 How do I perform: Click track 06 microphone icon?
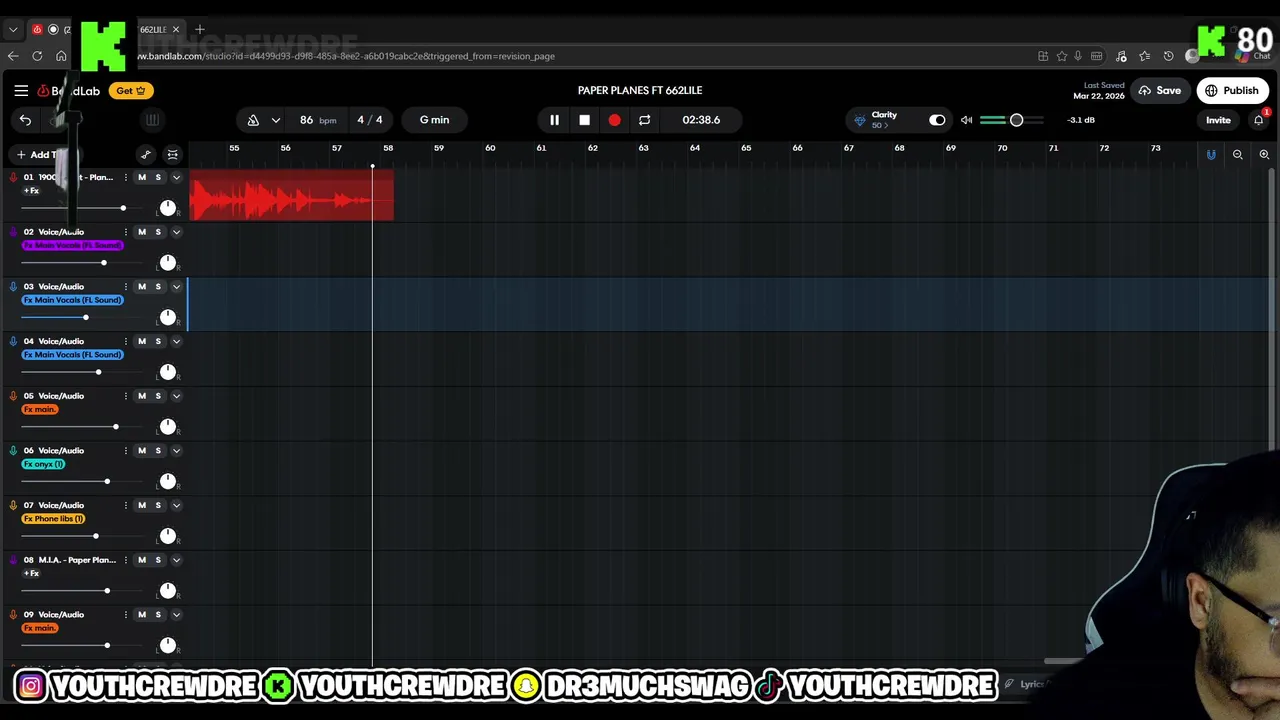[13, 451]
